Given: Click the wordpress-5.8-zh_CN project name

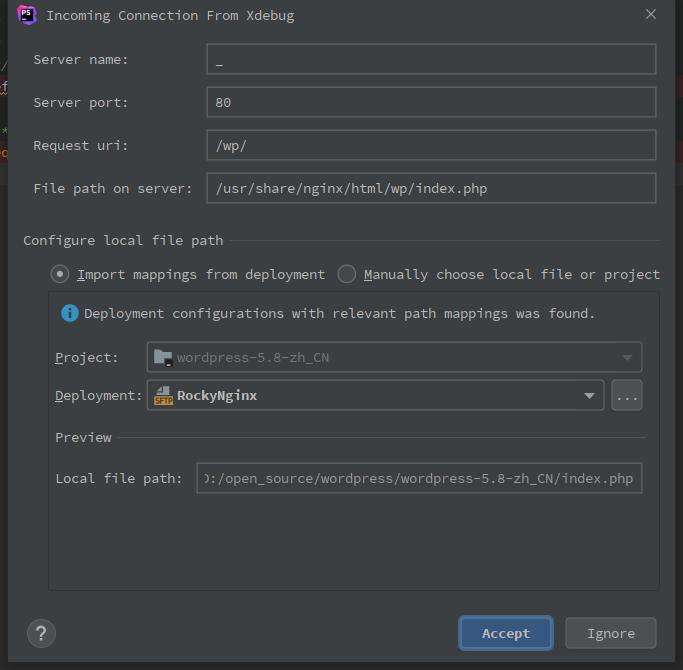Looking at the screenshot, I should (x=253, y=357).
